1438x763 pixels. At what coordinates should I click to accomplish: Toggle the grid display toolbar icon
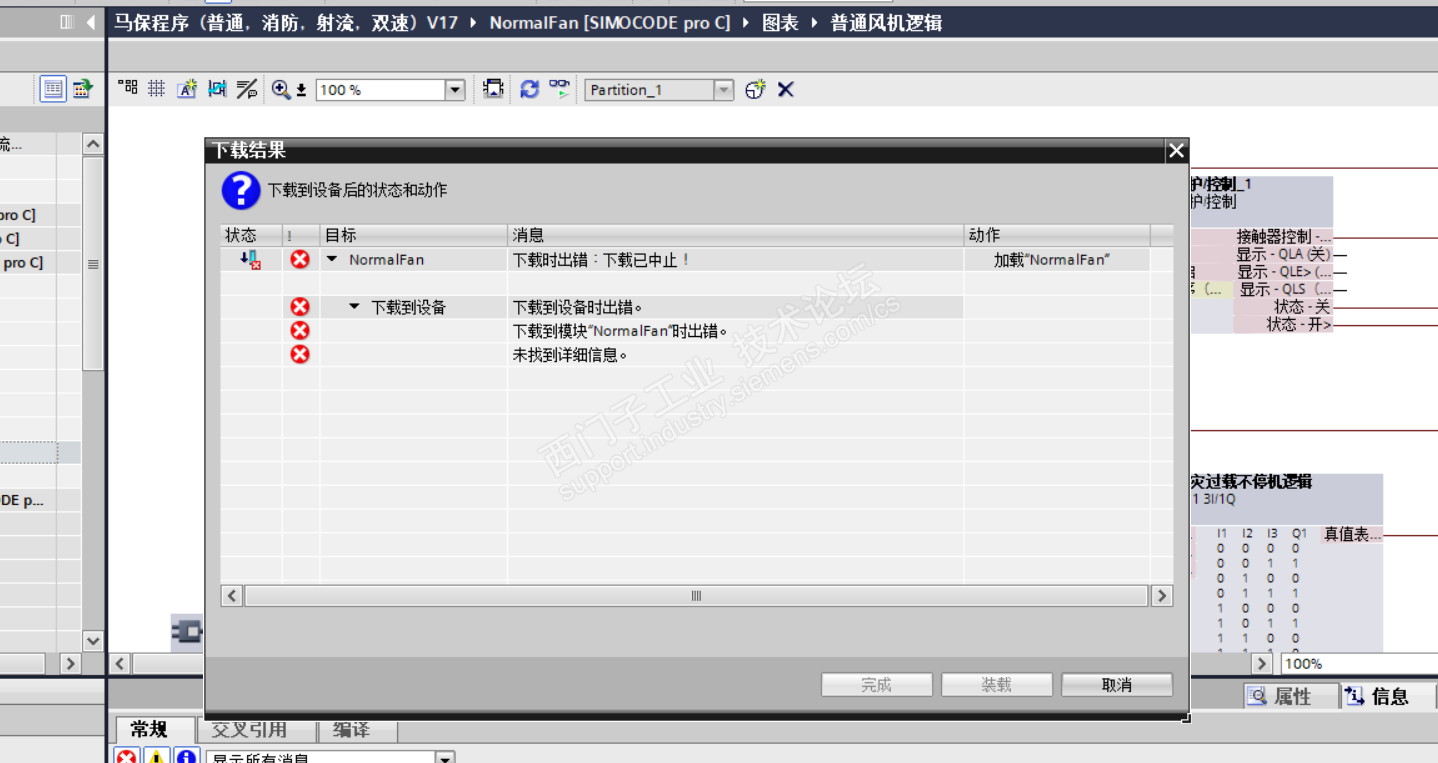pos(156,89)
